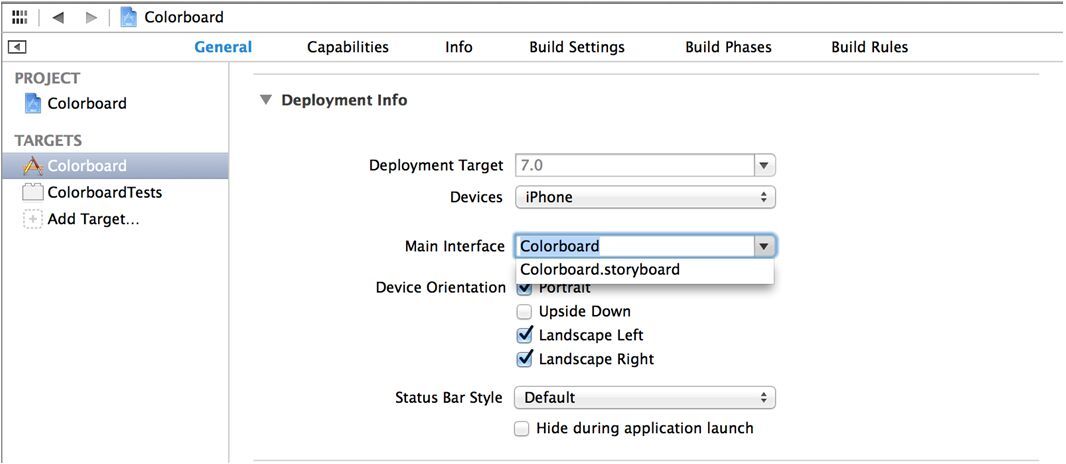1066x464 pixels.
Task: Go back with the left arrow
Action: (x=58, y=18)
